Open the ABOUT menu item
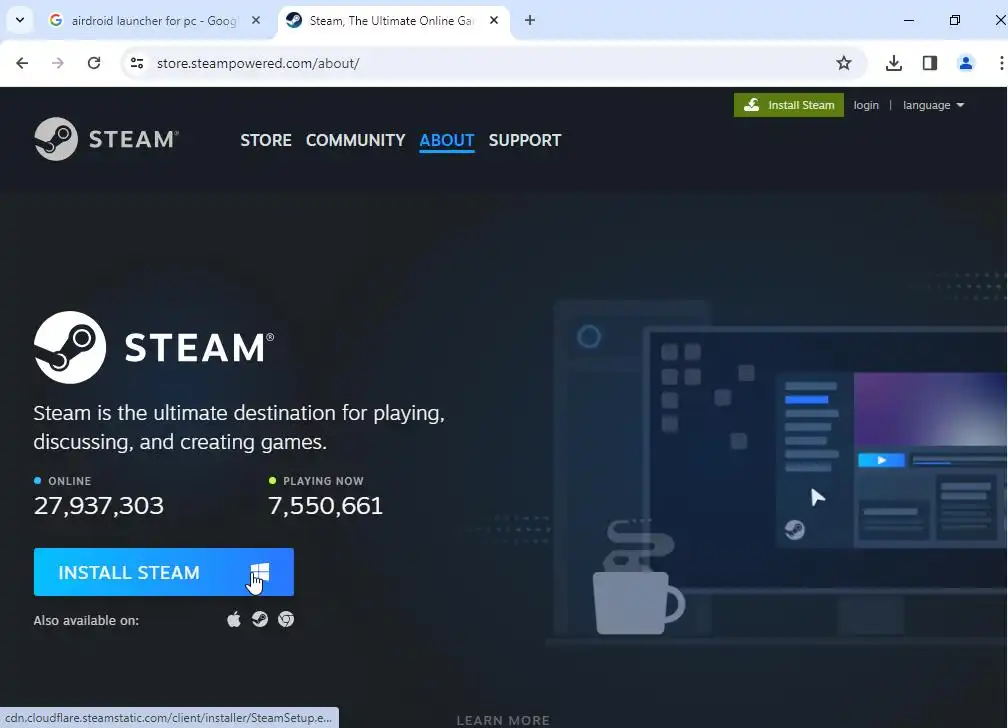 point(447,140)
